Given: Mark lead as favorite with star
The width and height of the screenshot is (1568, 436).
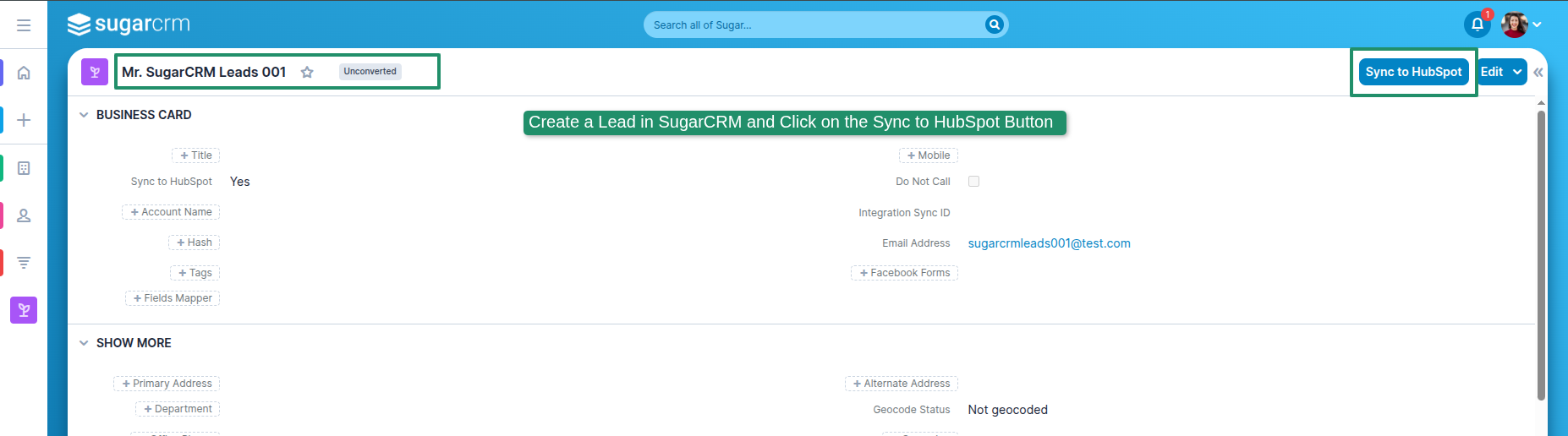Looking at the screenshot, I should pos(307,72).
